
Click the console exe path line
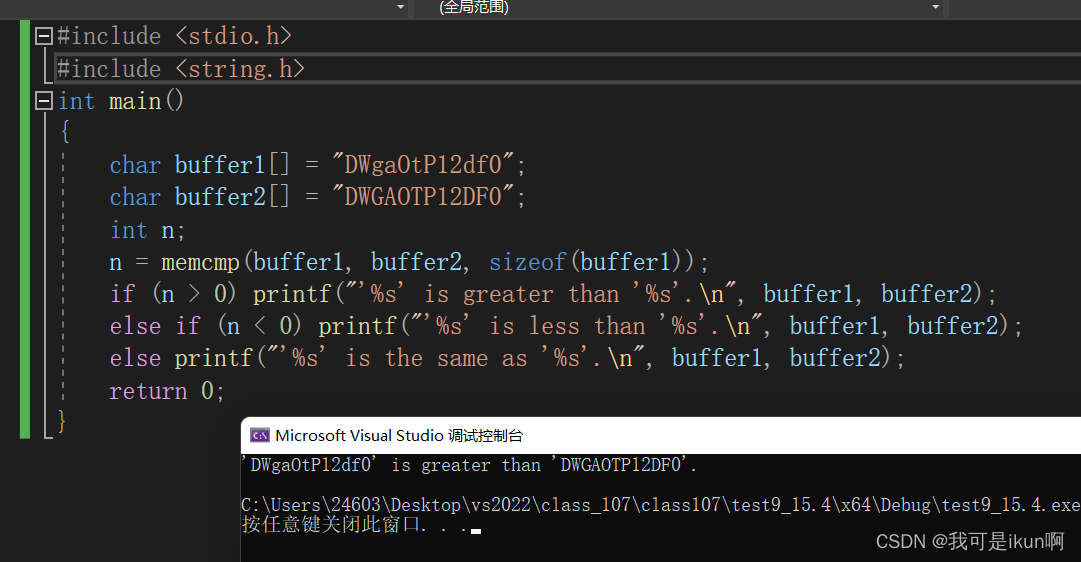click(660, 505)
